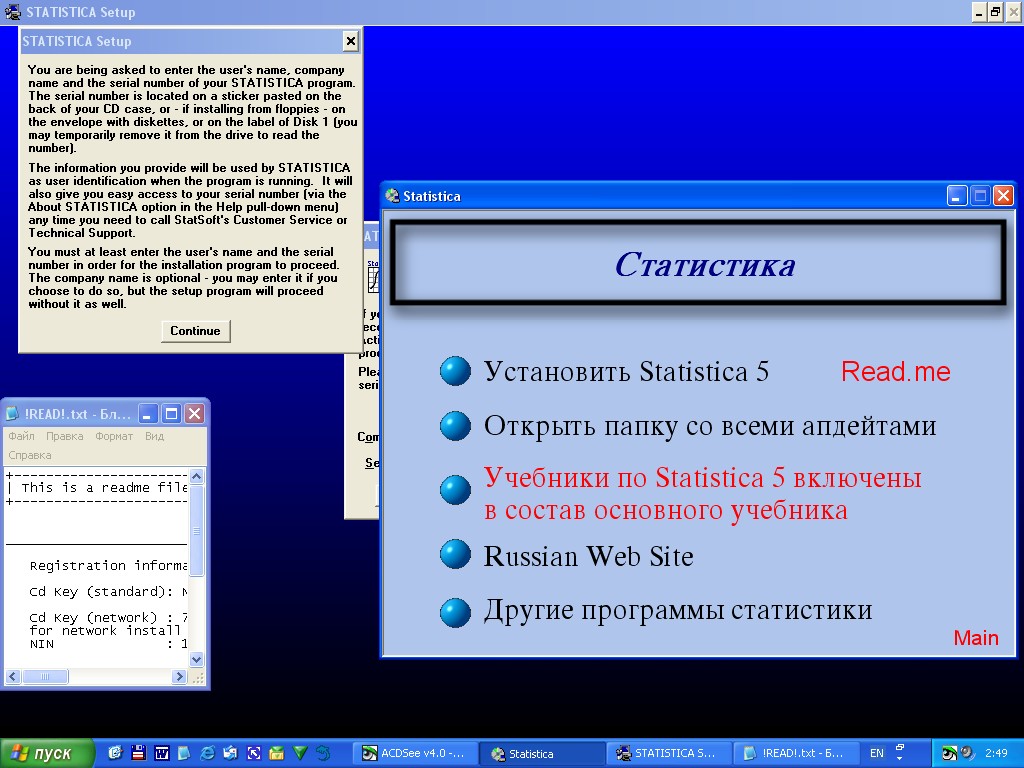Click the blue bullet beside Установить Statistica 5
The width and height of the screenshot is (1024, 768).
455,371
